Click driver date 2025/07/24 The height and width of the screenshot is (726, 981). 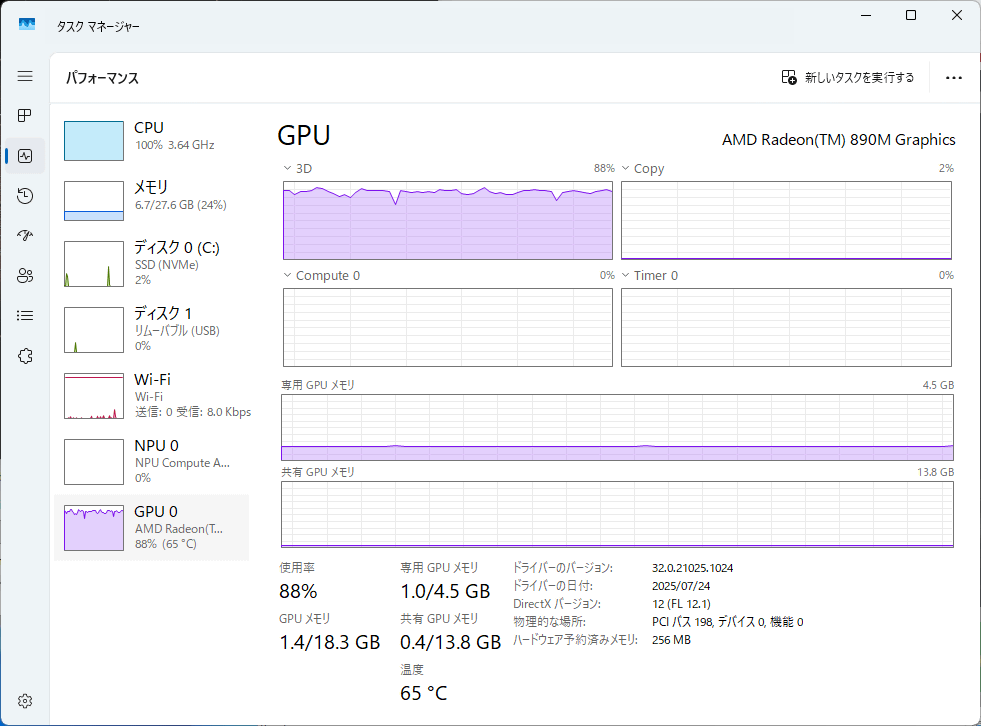[681, 586]
